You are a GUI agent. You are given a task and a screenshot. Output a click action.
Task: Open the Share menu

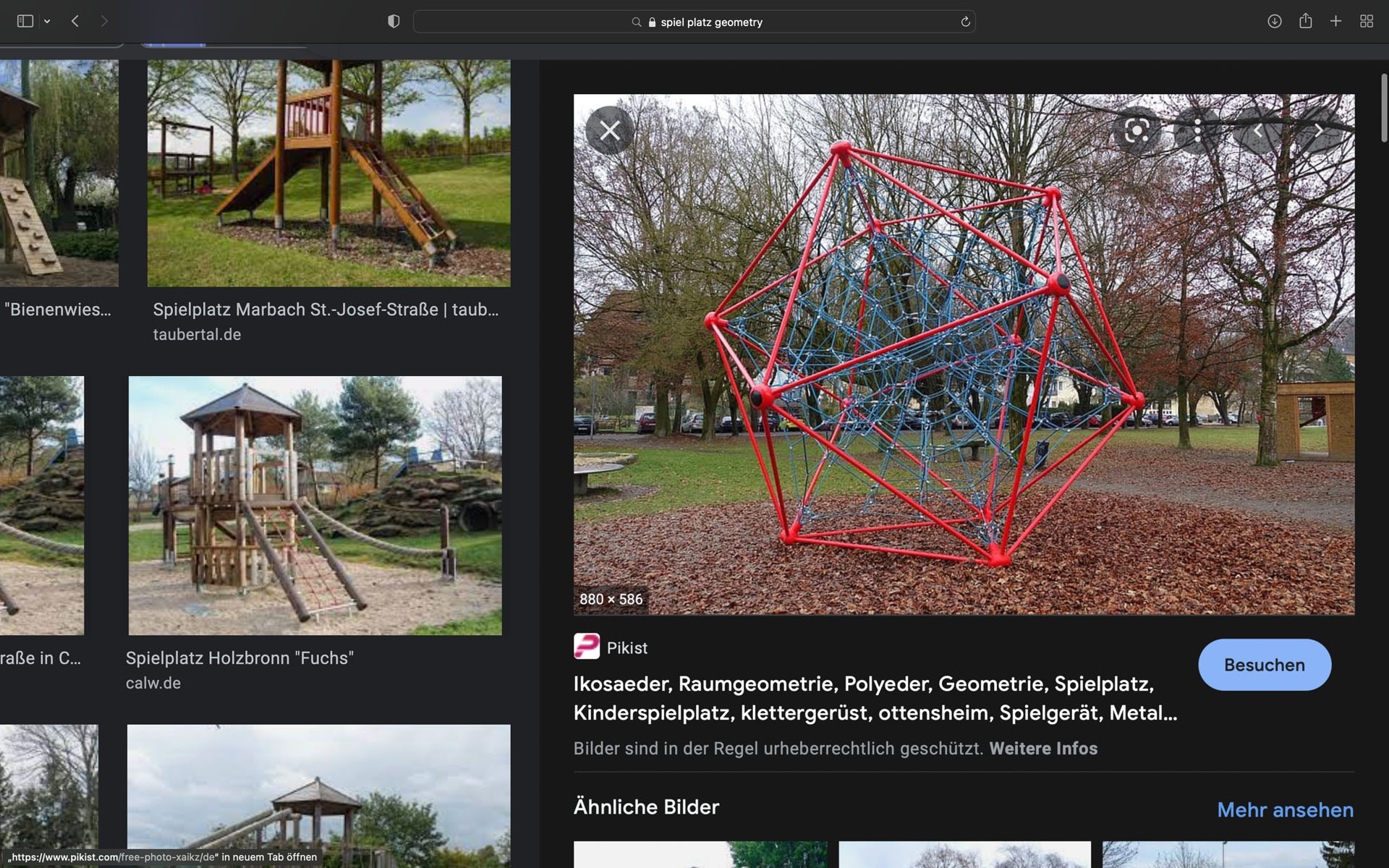pos(1305,21)
